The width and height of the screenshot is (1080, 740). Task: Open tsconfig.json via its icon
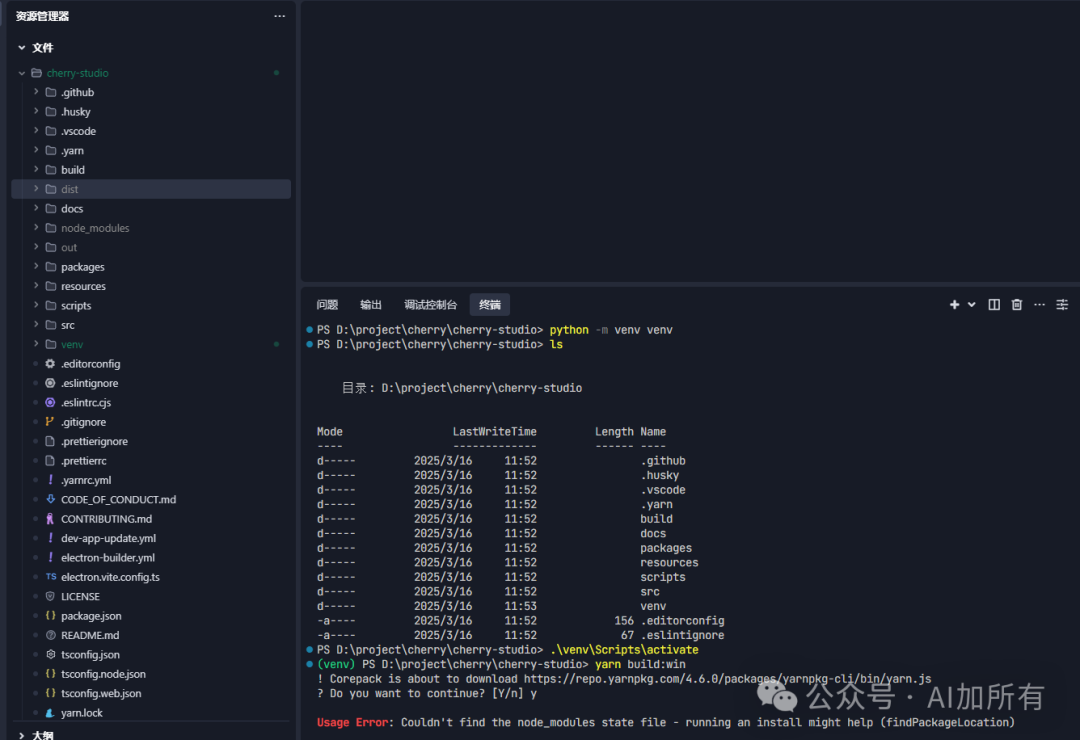pyautogui.click(x=50, y=655)
